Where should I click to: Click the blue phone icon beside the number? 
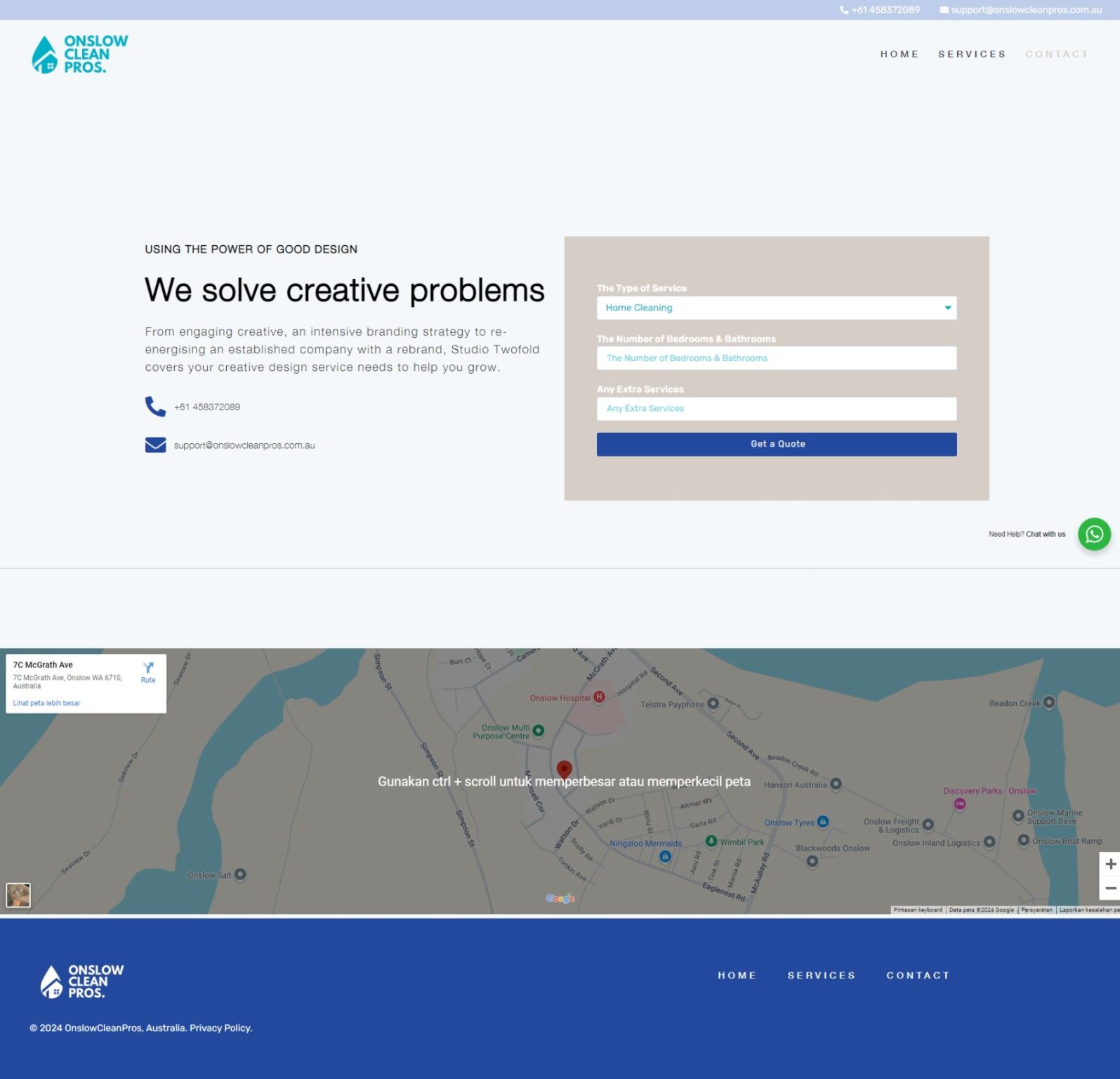click(x=155, y=407)
